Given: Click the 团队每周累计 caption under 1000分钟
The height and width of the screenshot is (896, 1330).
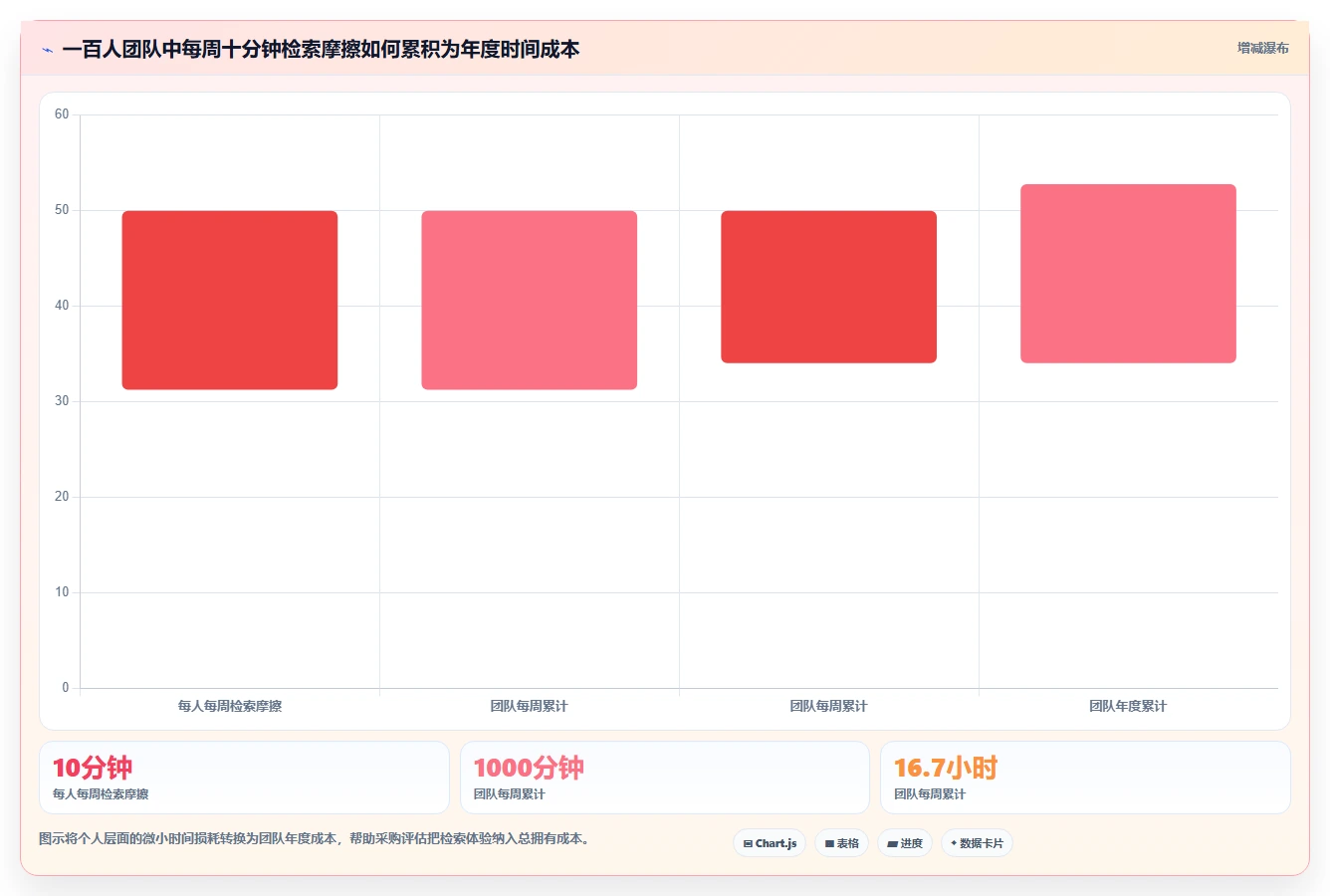Looking at the screenshot, I should (x=510, y=794).
